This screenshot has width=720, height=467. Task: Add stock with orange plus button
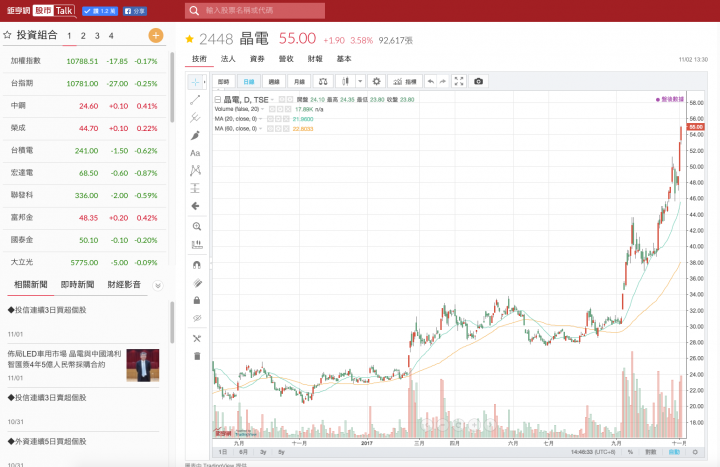(x=156, y=35)
